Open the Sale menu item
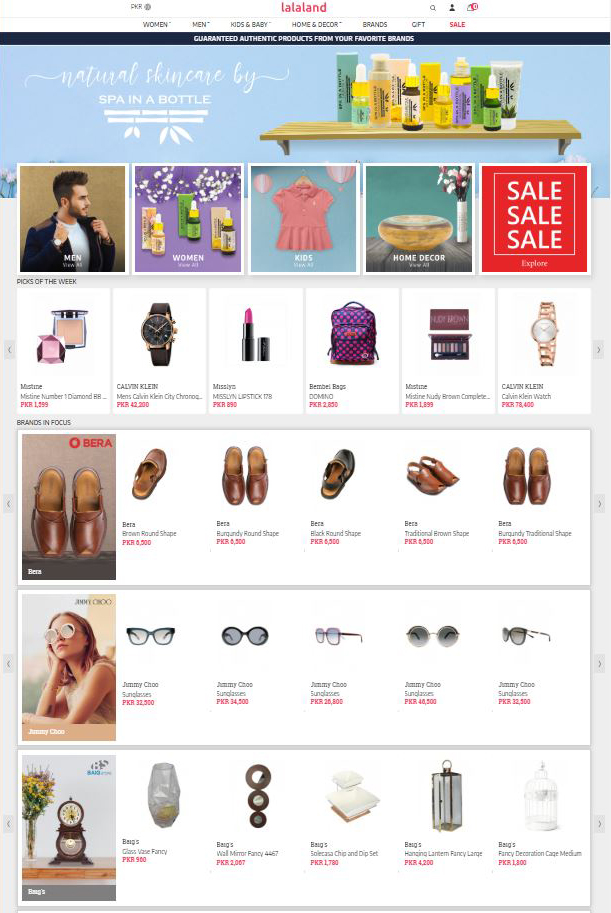Image resolution: width=611 pixels, height=913 pixels. tap(457, 24)
